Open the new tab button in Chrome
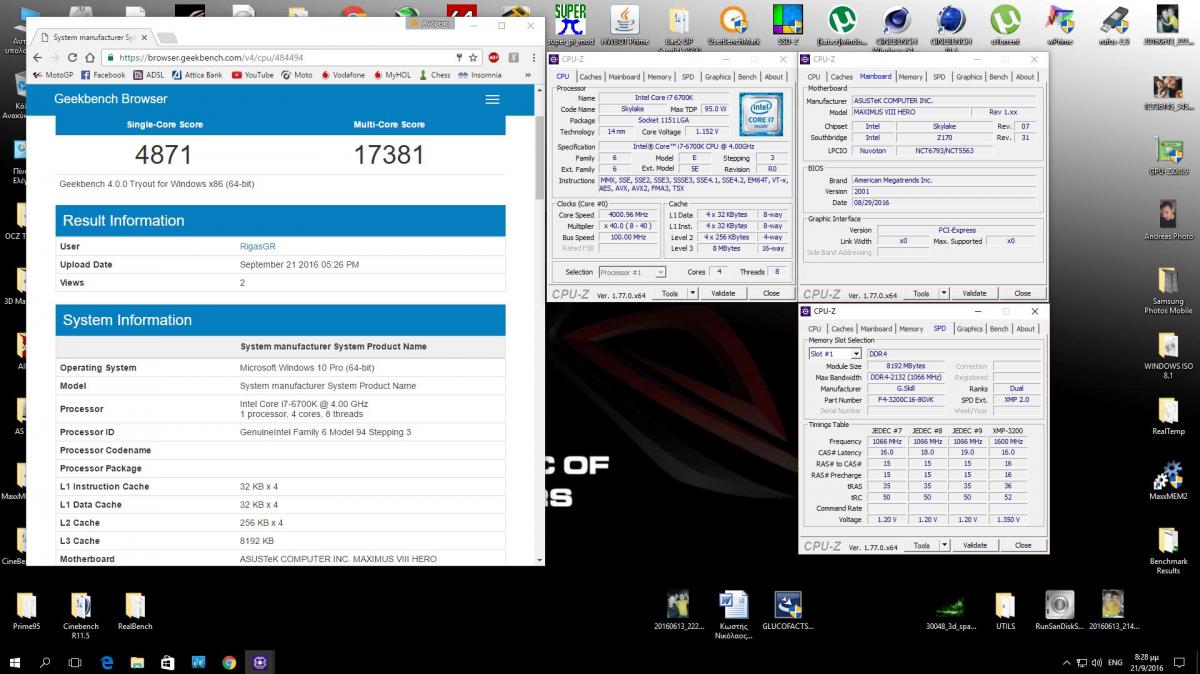 166,38
